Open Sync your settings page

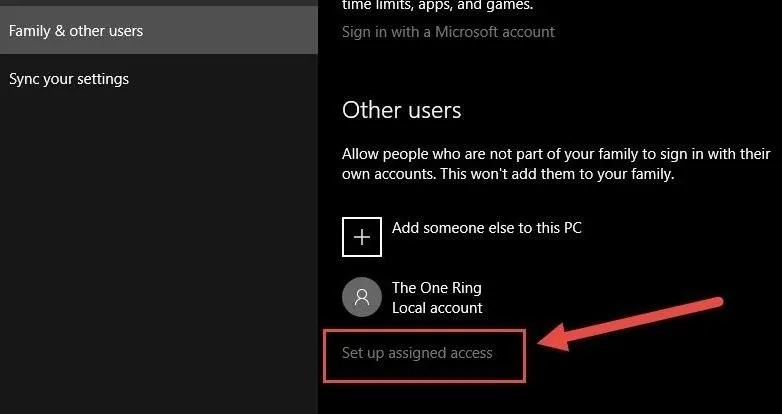coord(69,79)
